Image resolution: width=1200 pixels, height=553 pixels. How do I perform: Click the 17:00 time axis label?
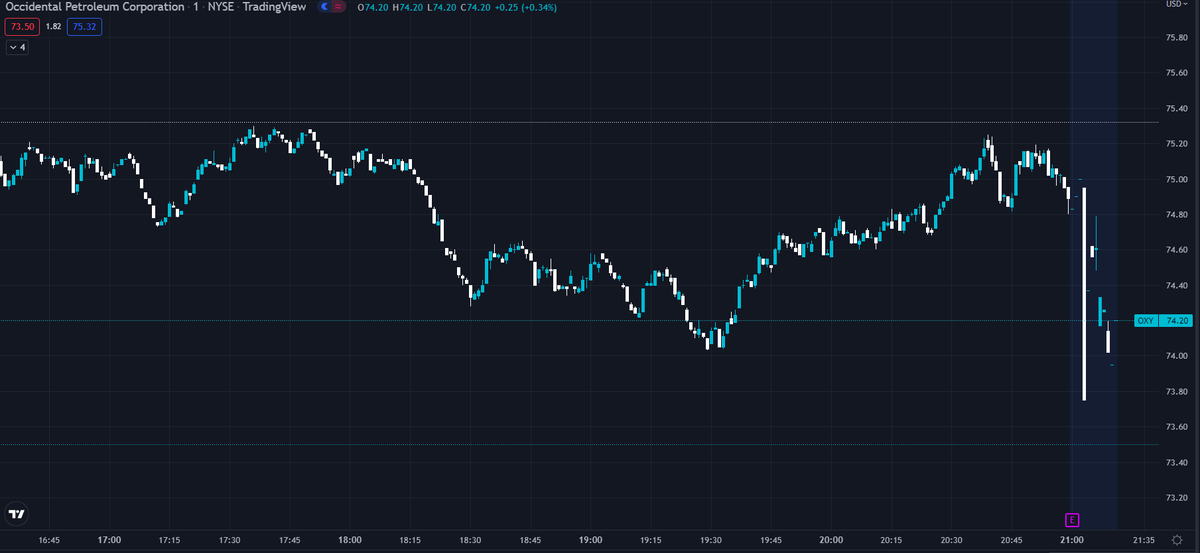click(x=109, y=540)
